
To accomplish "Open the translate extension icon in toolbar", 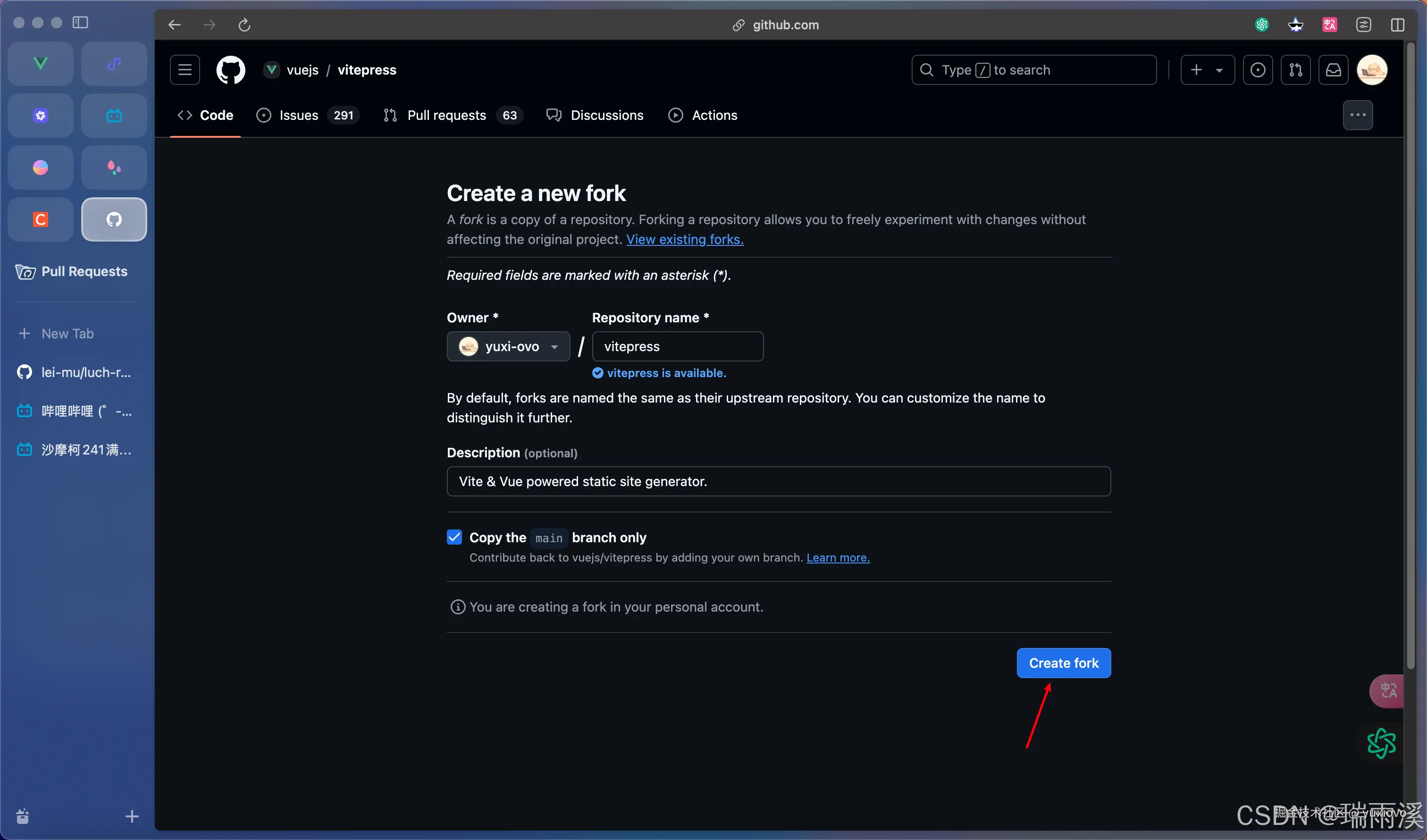I will pos(1329,25).
